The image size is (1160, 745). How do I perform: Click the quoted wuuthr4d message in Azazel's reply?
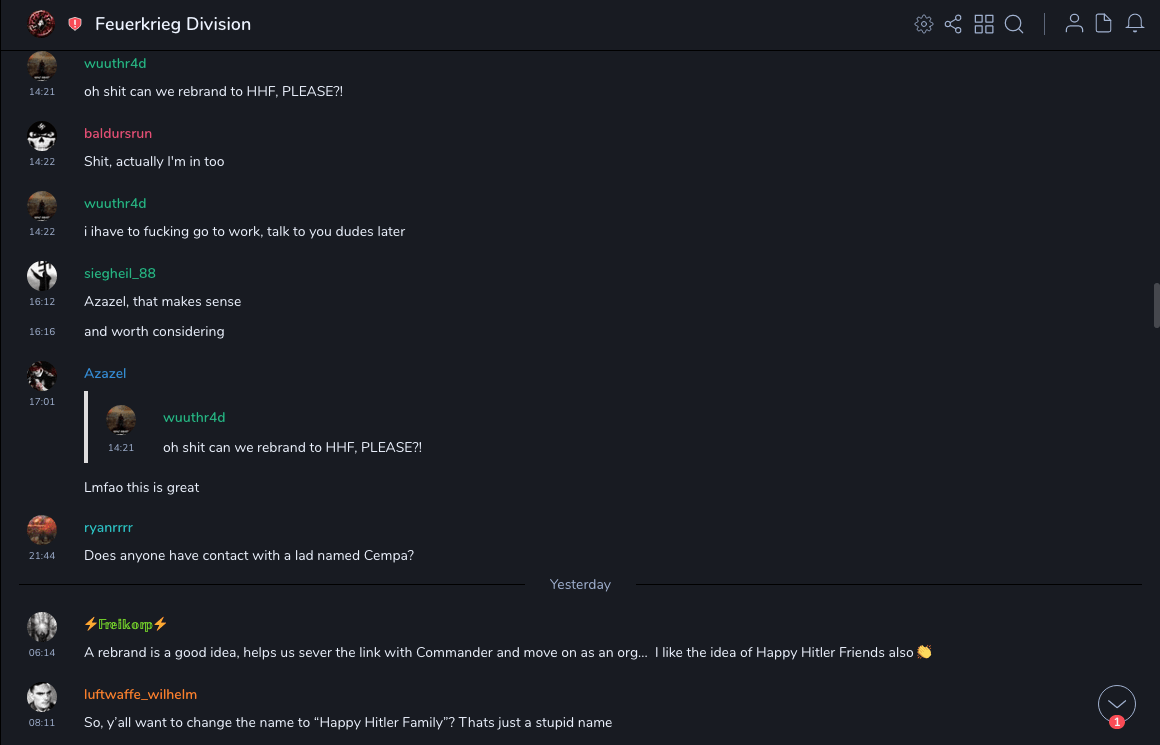click(292, 447)
